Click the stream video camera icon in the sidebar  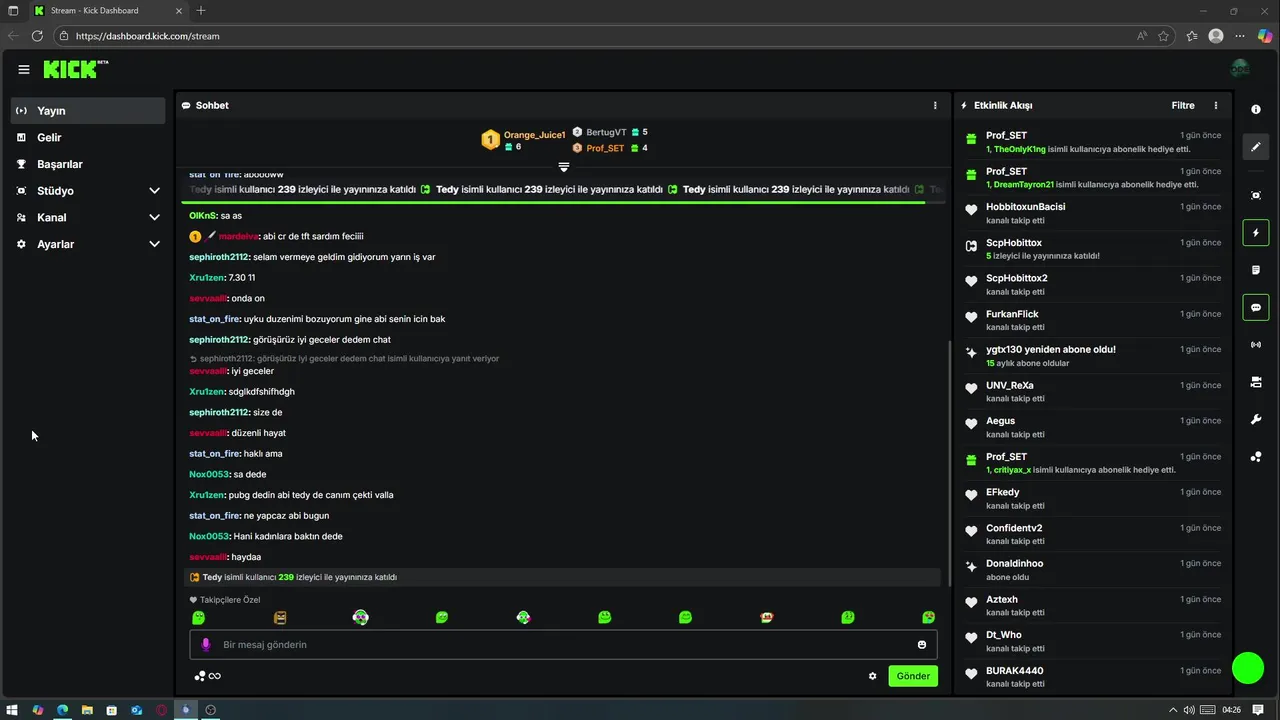click(1256, 382)
